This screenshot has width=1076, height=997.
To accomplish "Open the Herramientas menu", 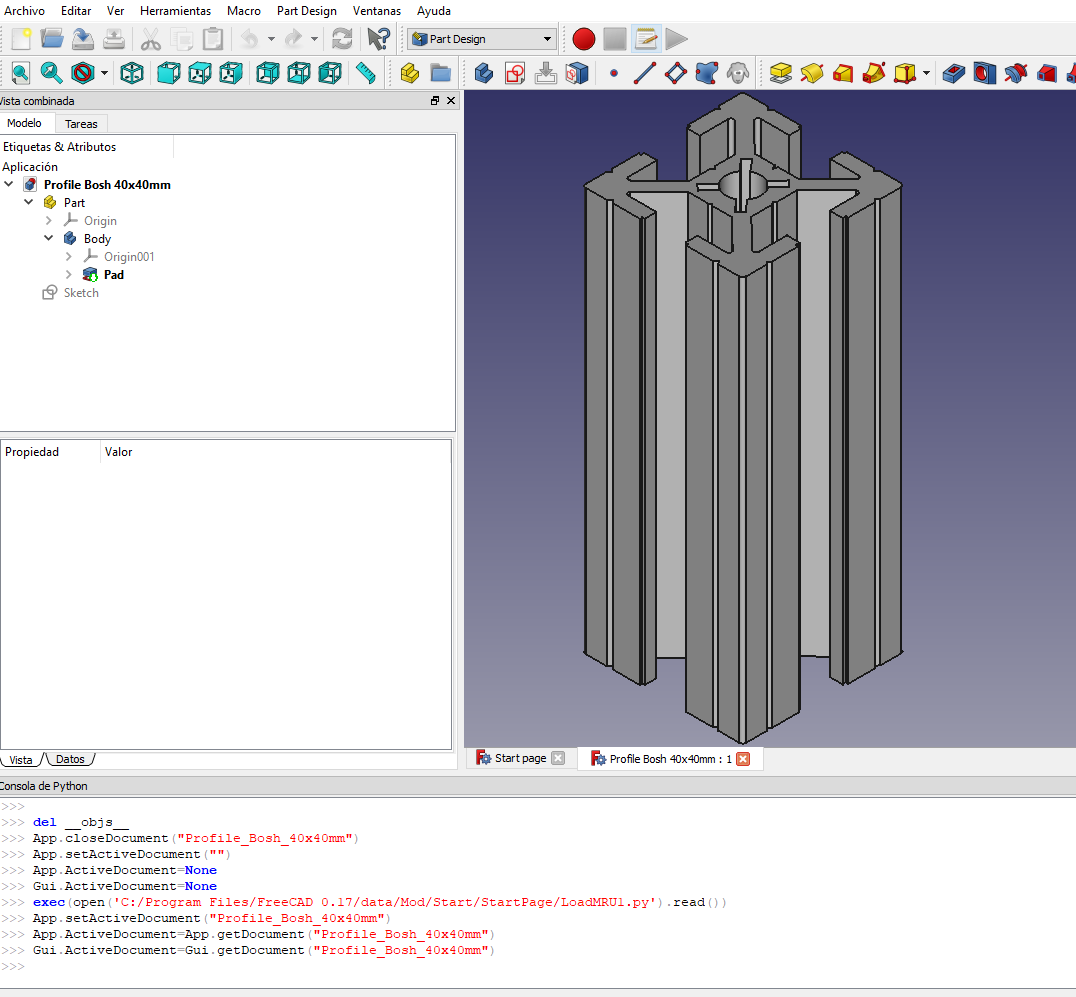I will 175,11.
